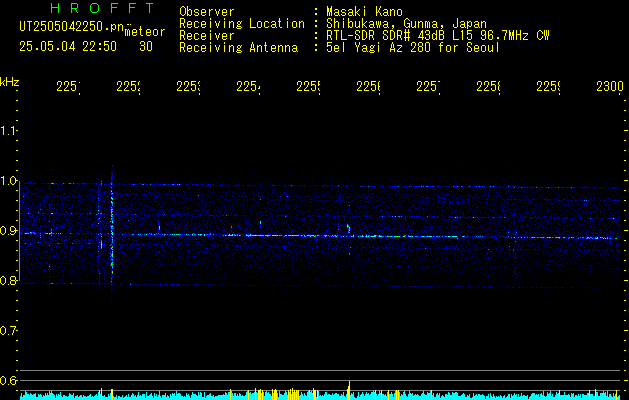Click the Receiver label
The height and width of the screenshot is (400, 629).
[x=207, y=36]
